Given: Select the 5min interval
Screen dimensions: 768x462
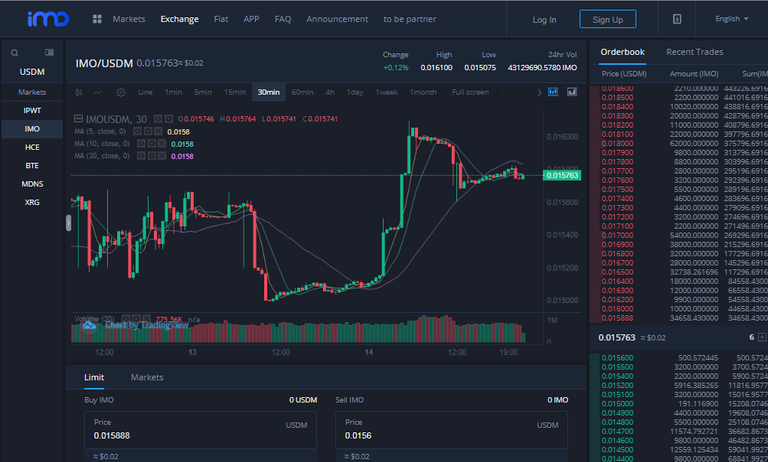Looking at the screenshot, I should point(203,92).
